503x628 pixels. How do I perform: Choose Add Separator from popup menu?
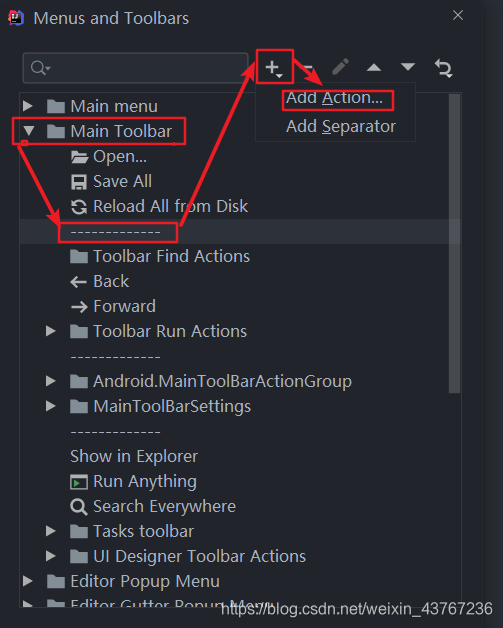(x=341, y=127)
